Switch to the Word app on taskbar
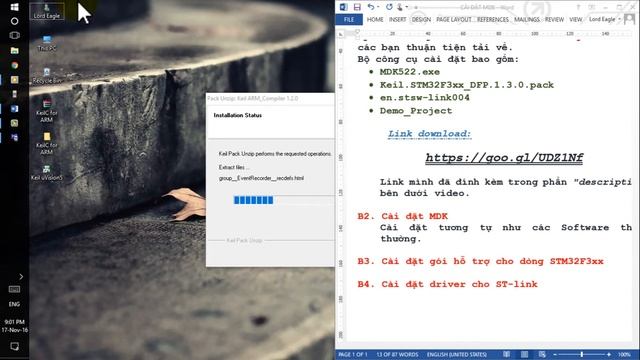This screenshot has width=640, height=360. point(14,109)
